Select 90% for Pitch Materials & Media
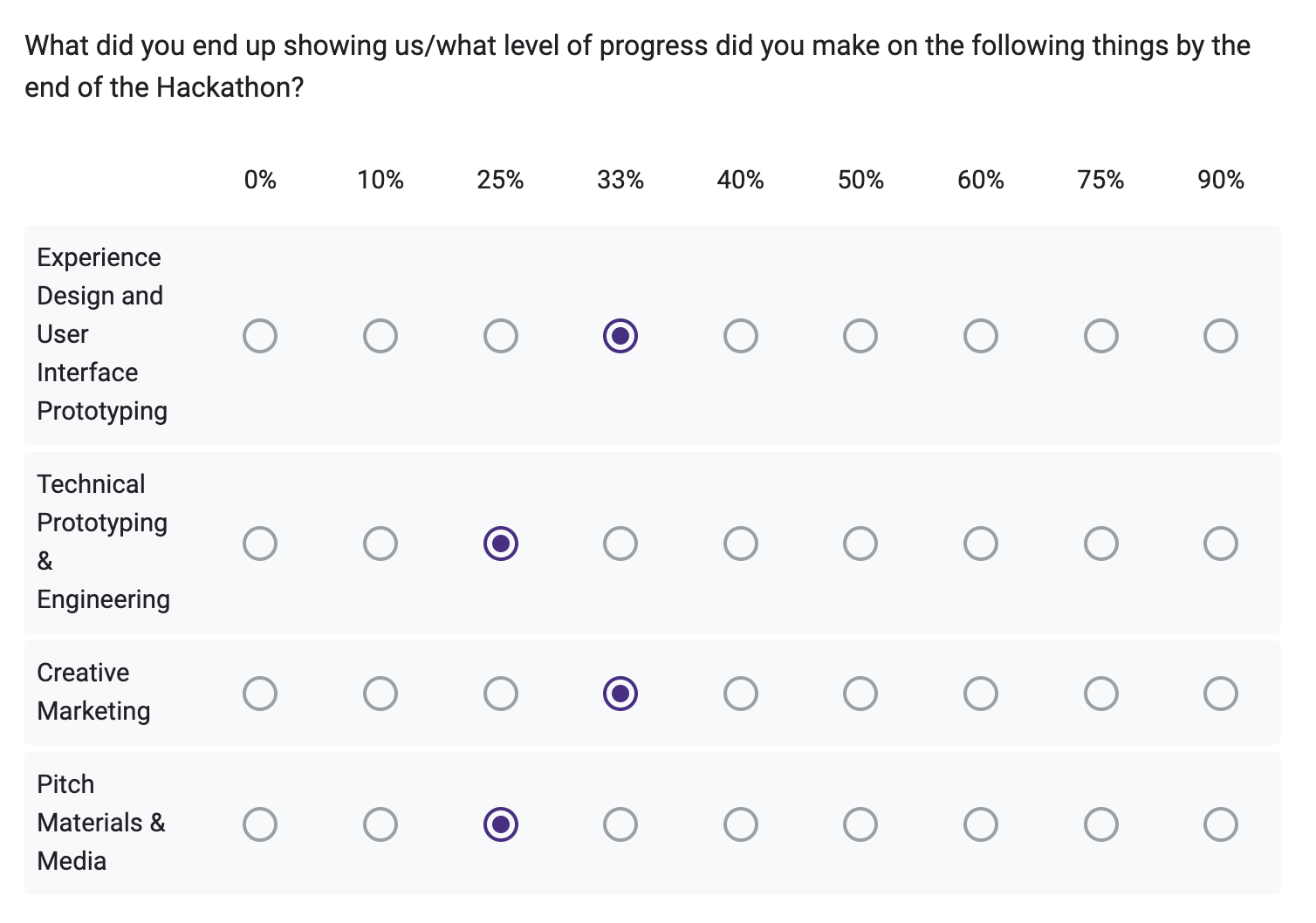This screenshot has width=1316, height=923. coord(1221,824)
